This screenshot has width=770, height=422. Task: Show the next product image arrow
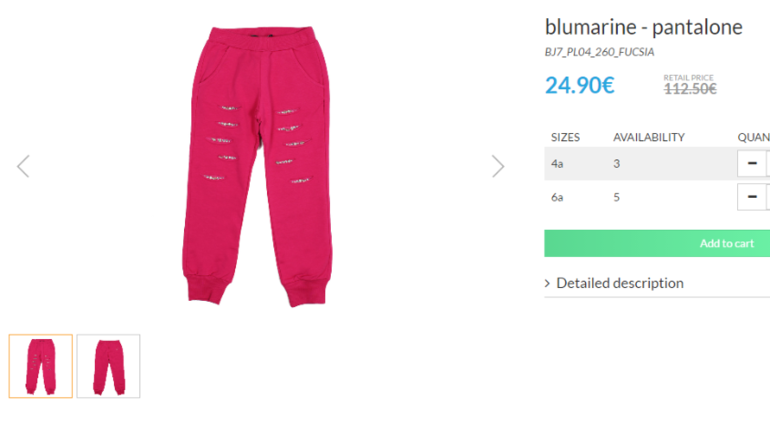coord(498,166)
